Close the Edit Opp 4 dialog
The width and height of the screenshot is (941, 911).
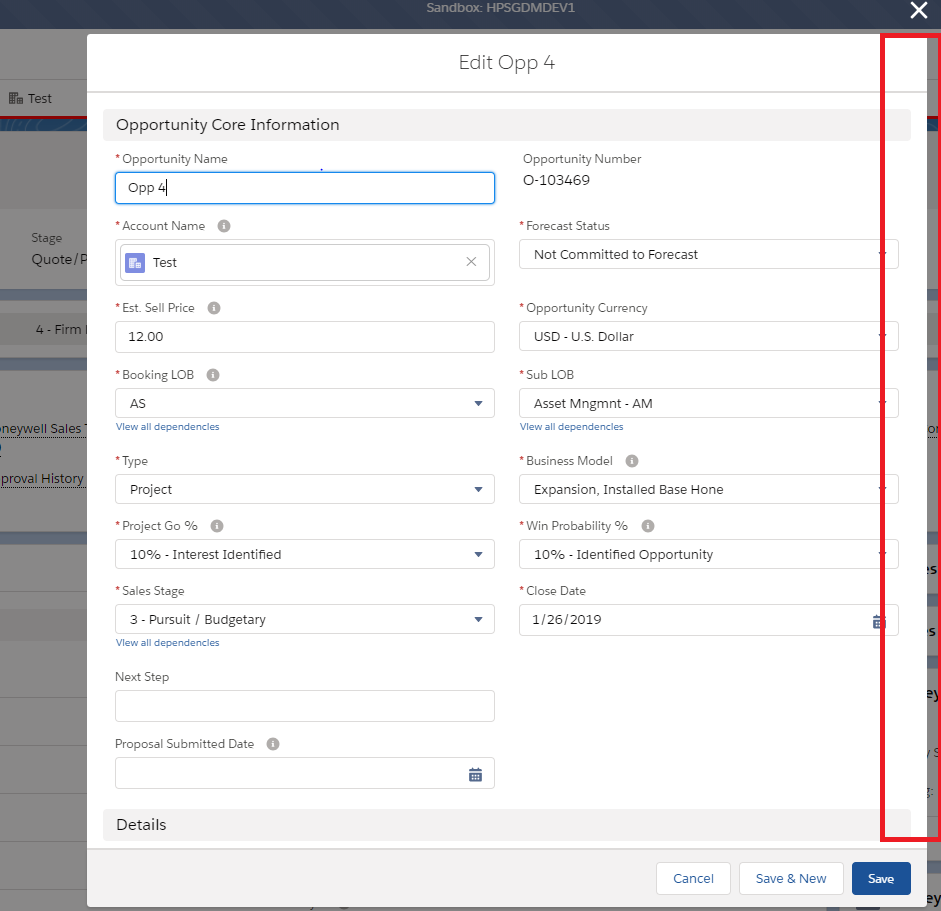918,11
